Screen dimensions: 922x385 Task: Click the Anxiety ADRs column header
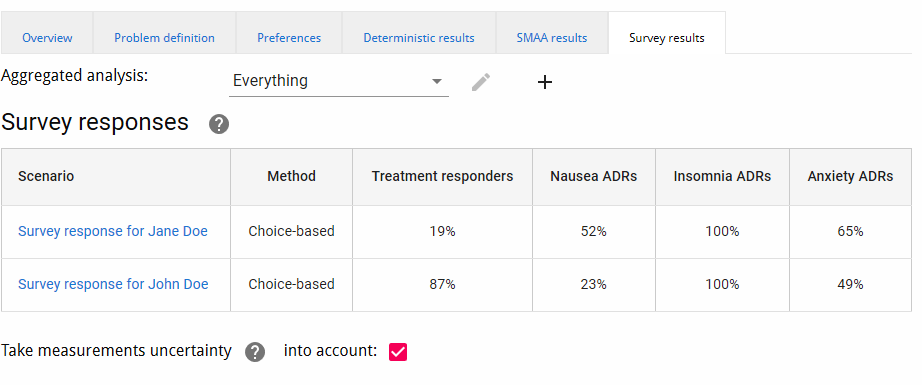coord(850,176)
